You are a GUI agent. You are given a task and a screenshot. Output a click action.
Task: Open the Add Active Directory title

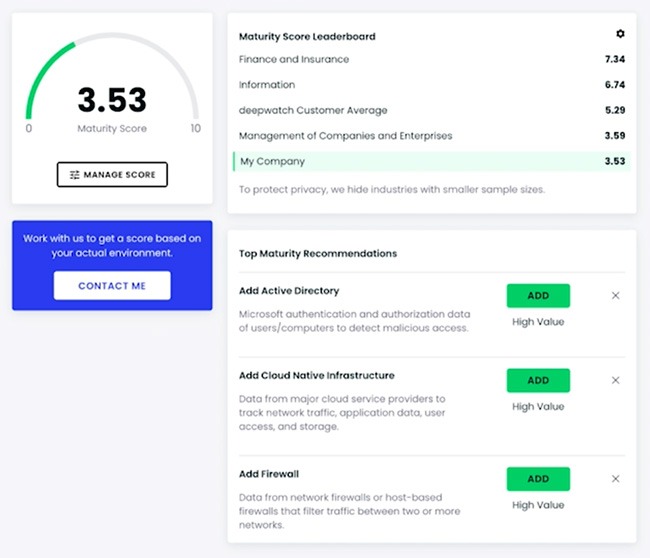point(289,291)
